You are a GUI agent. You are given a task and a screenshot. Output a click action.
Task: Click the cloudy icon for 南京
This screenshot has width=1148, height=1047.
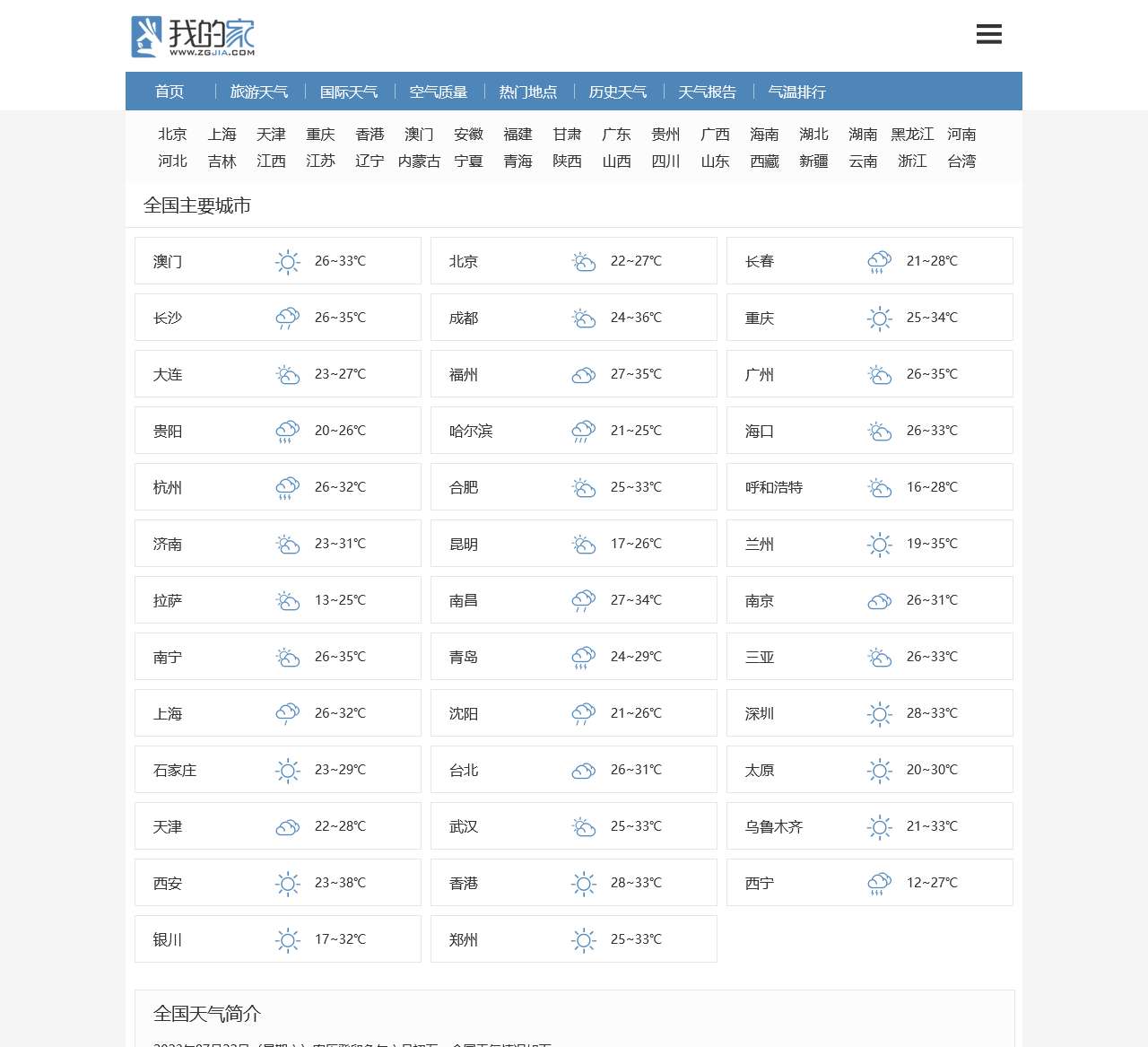[x=879, y=601]
